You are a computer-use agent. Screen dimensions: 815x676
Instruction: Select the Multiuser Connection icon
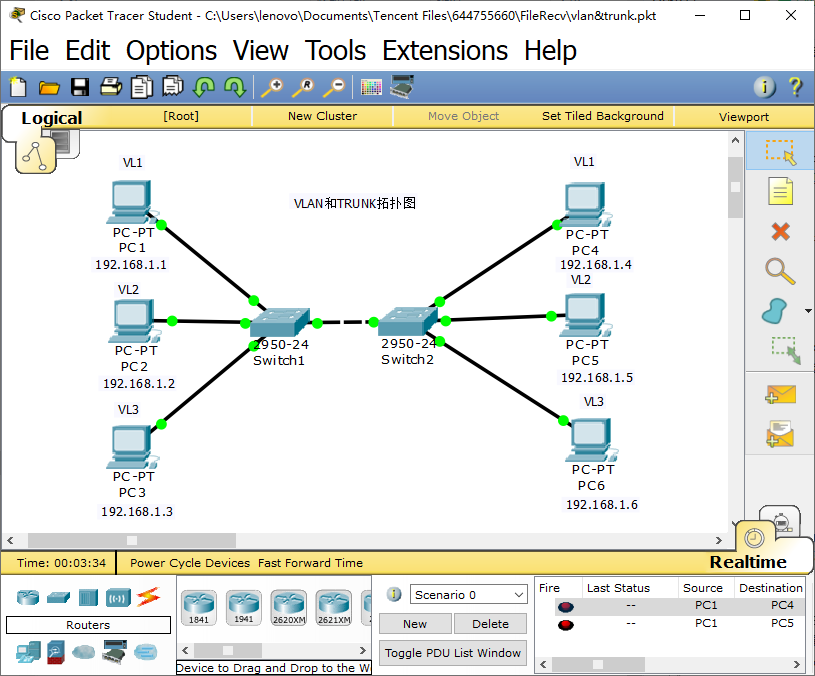click(x=145, y=652)
